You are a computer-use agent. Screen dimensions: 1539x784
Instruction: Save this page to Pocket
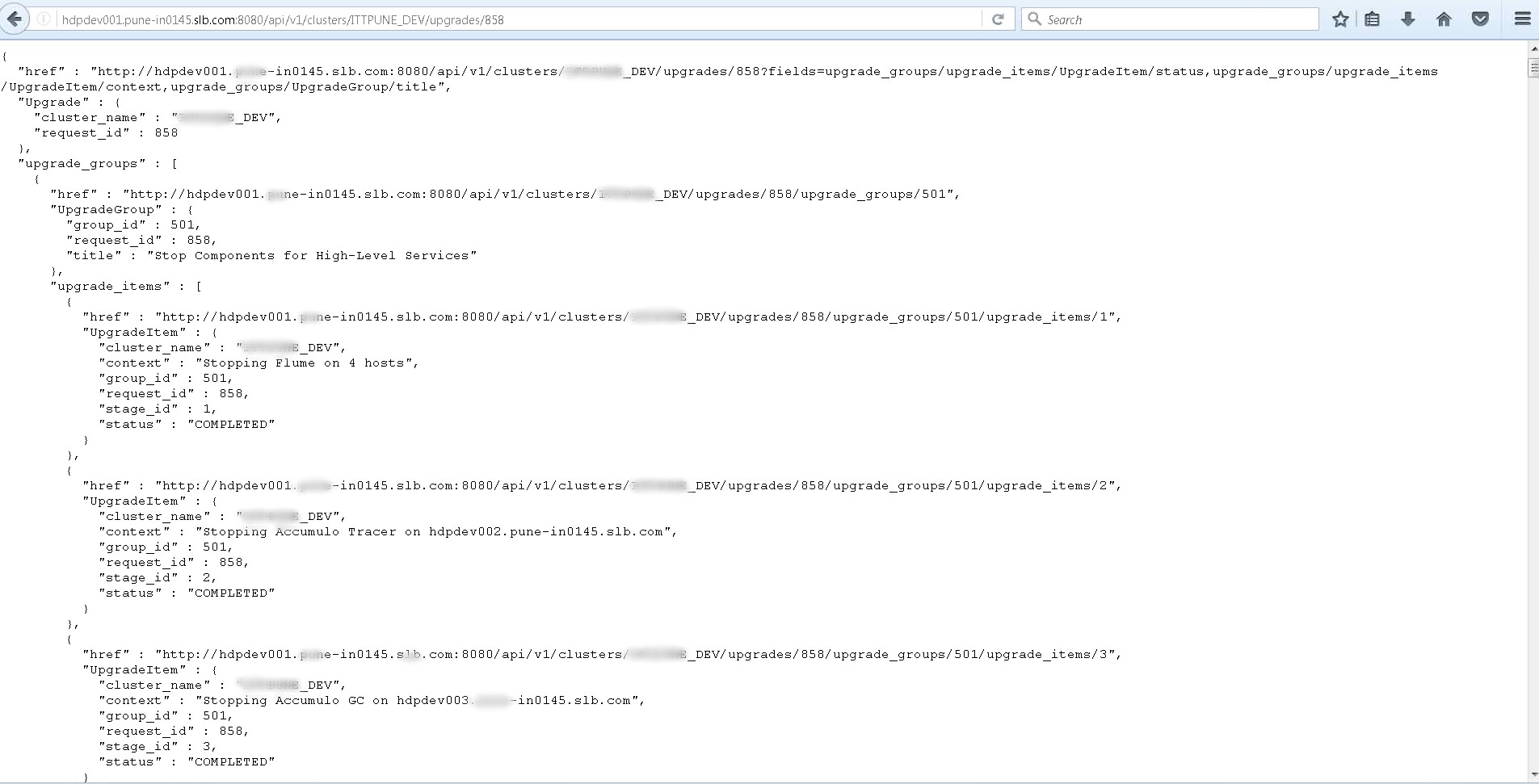click(1481, 19)
